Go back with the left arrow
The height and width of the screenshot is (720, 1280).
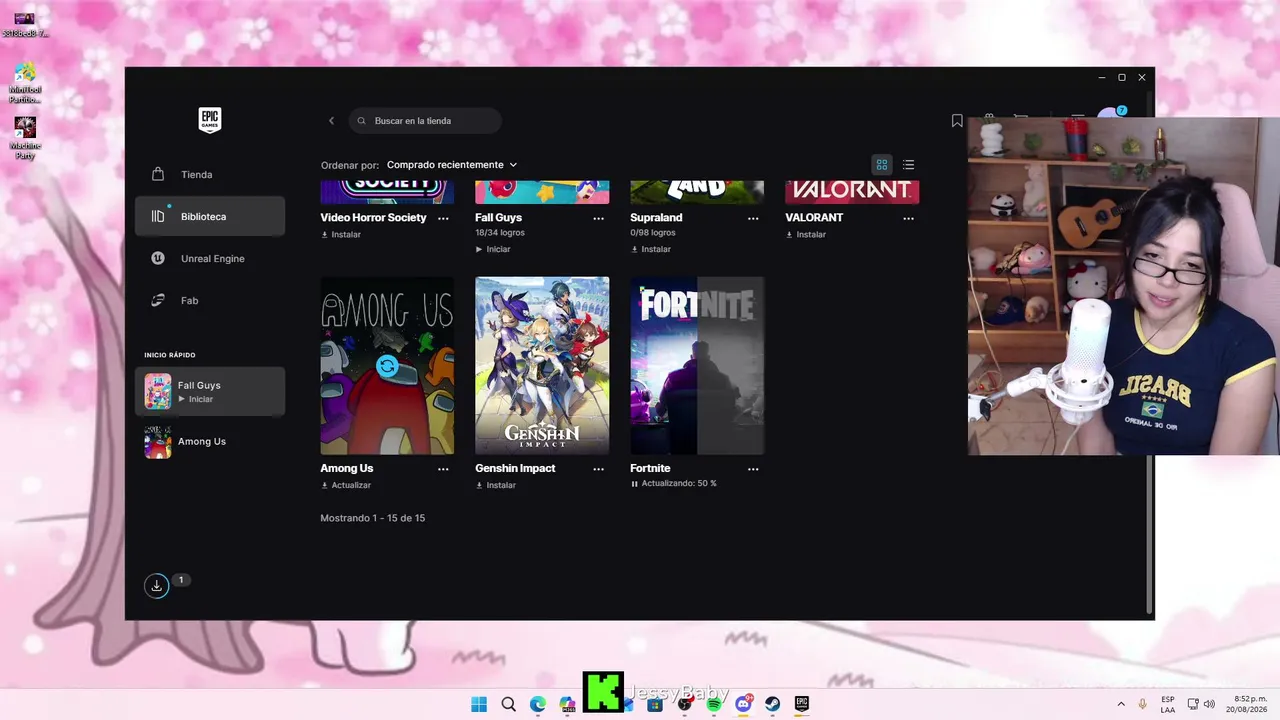332,121
